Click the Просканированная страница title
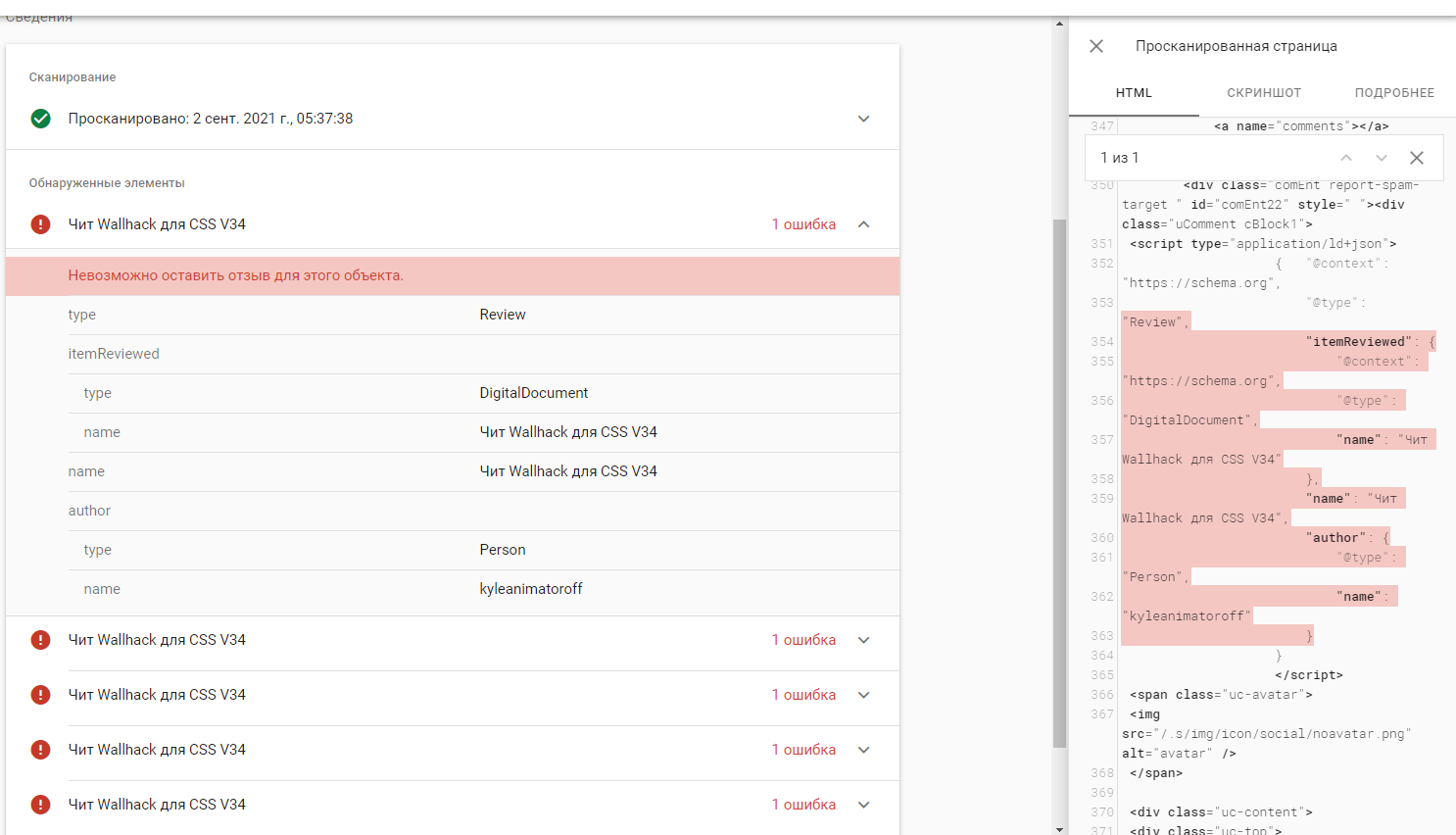This screenshot has height=835, width=1456. coord(1237,46)
